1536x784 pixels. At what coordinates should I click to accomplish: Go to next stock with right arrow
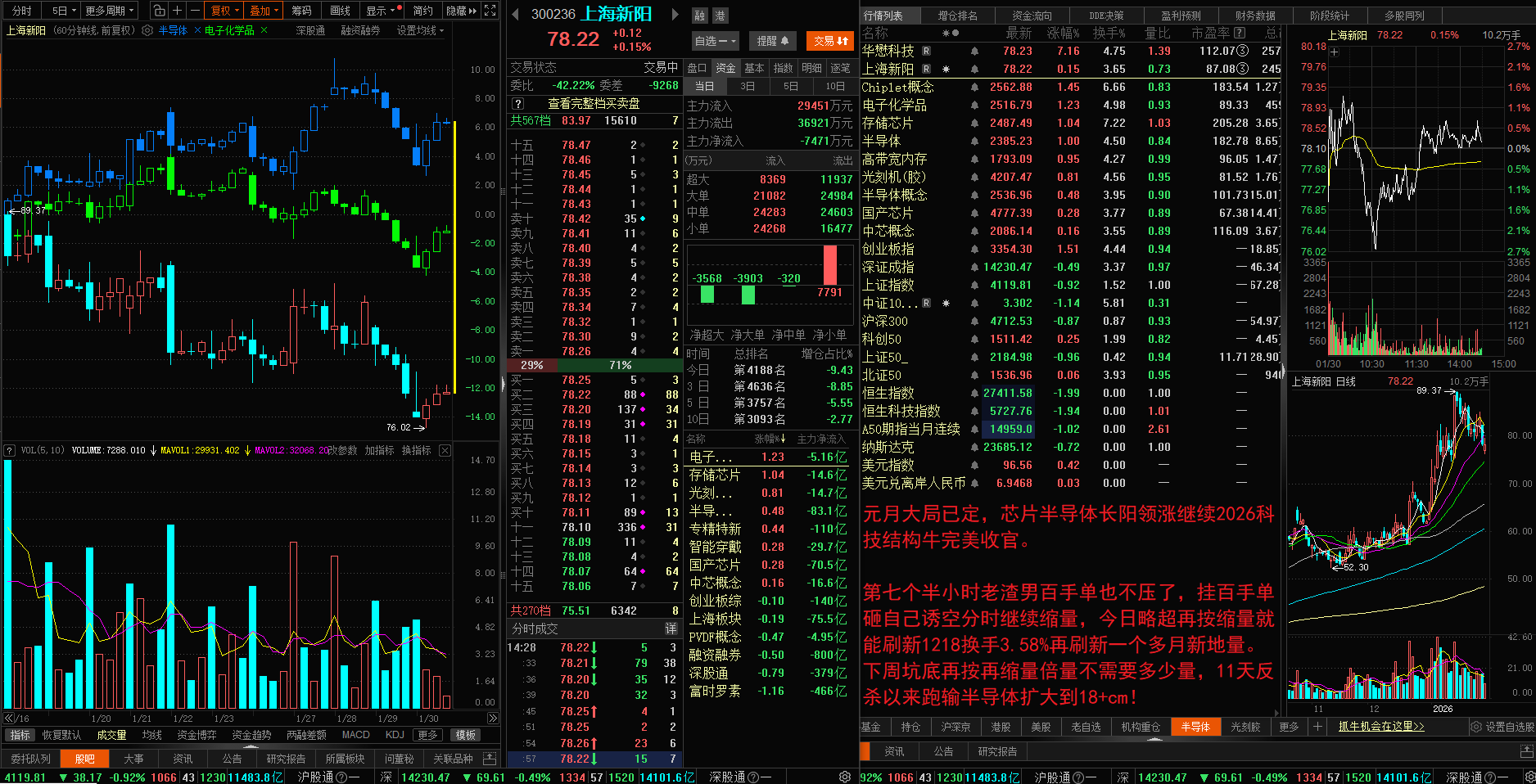tap(675, 14)
